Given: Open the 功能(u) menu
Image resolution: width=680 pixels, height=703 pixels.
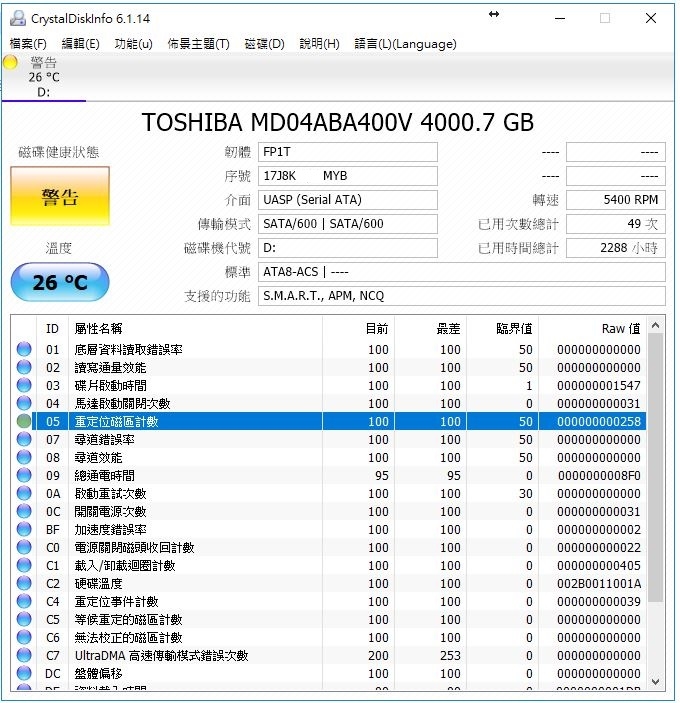Looking at the screenshot, I should click(133, 44).
